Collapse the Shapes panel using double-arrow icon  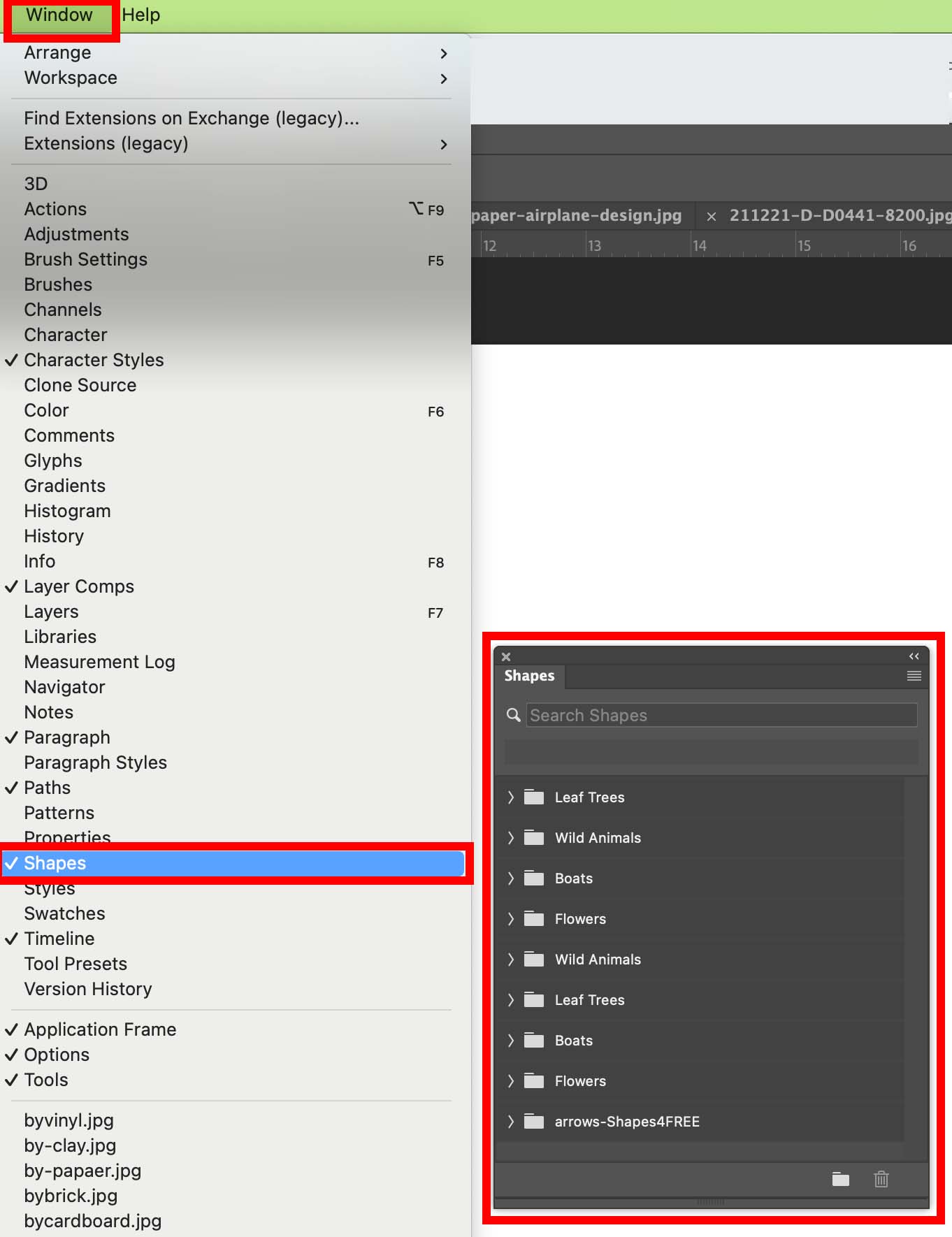click(914, 656)
